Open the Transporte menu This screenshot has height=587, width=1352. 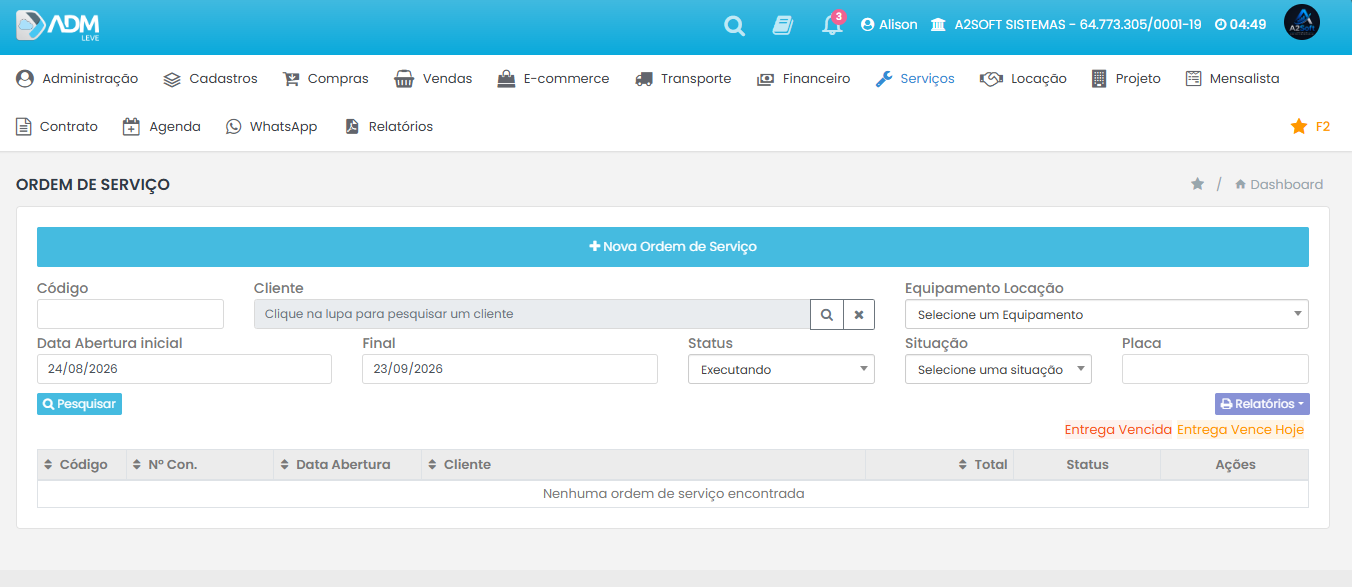(x=683, y=79)
